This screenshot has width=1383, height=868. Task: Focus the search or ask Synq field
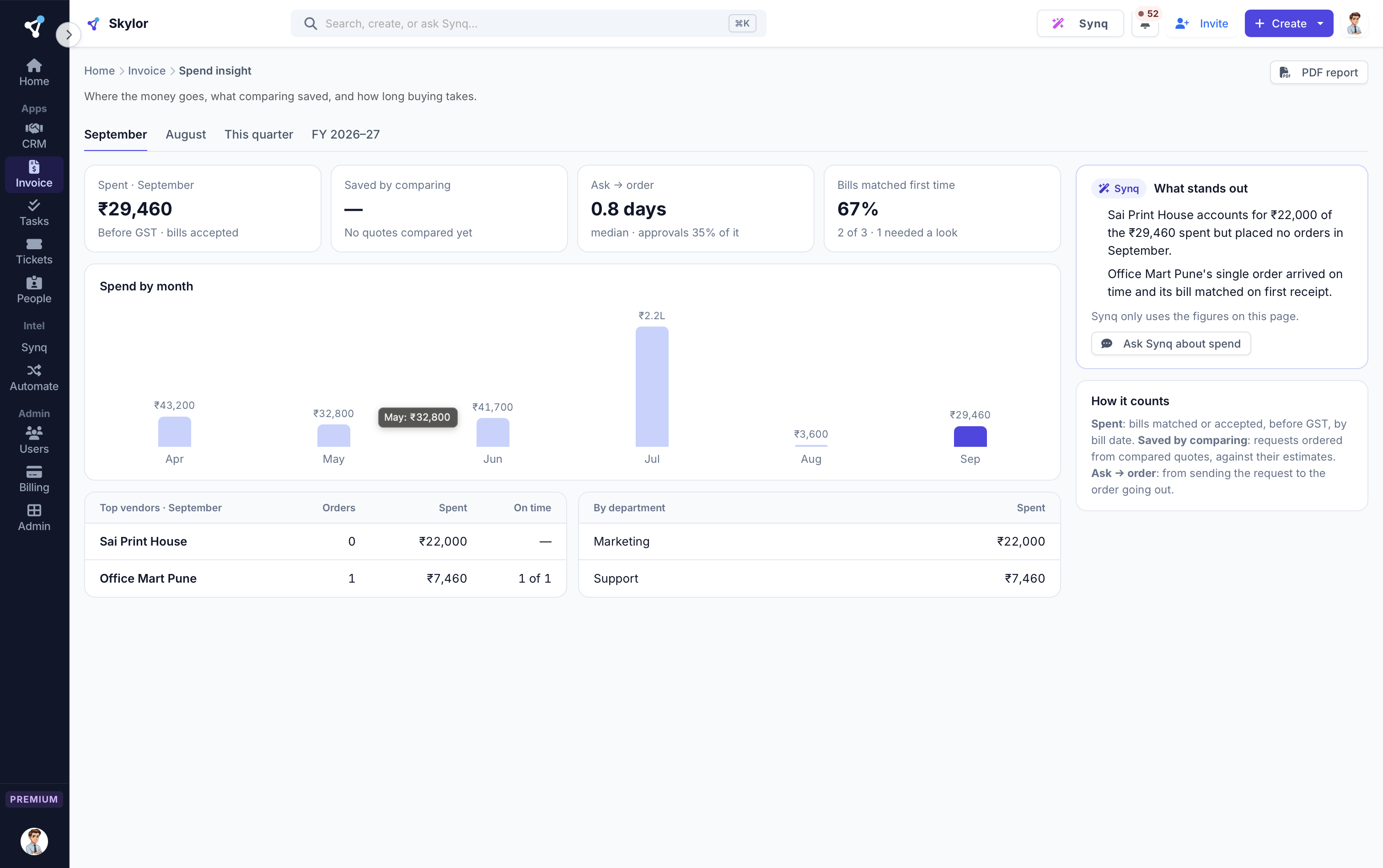point(528,23)
